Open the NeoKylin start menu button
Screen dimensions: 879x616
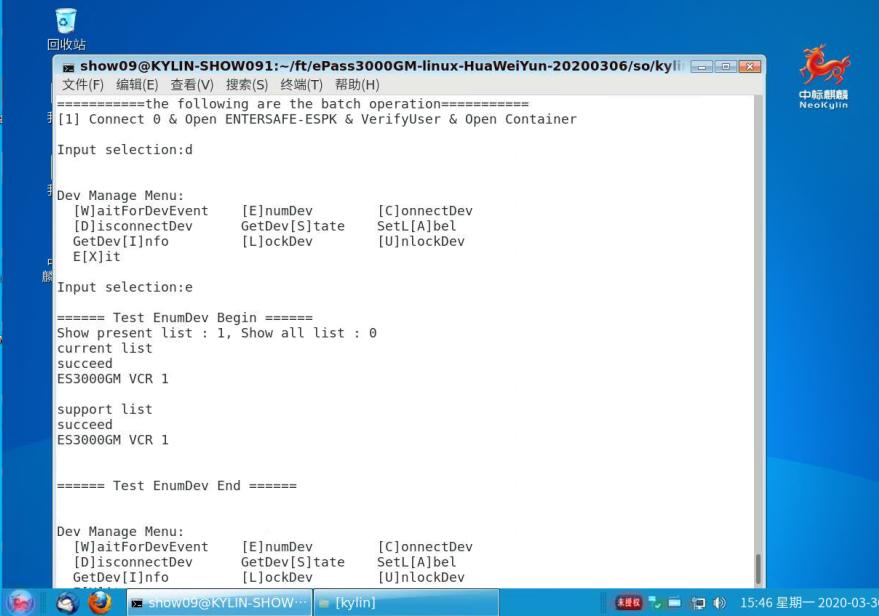(x=21, y=603)
